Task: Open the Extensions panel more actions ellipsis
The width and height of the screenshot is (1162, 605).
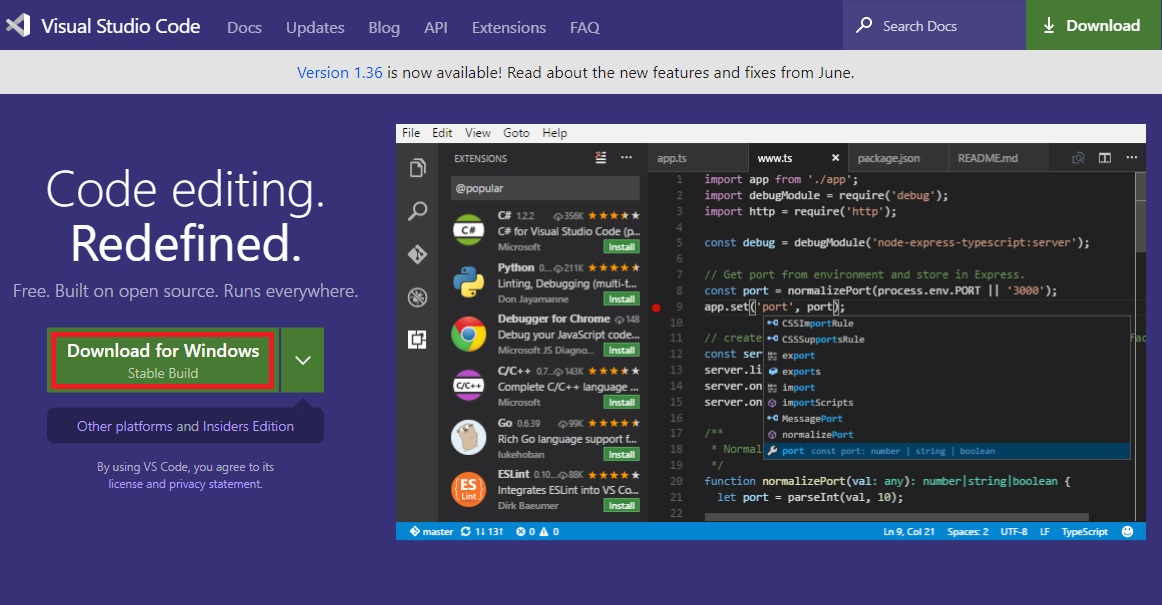Action: coord(627,157)
